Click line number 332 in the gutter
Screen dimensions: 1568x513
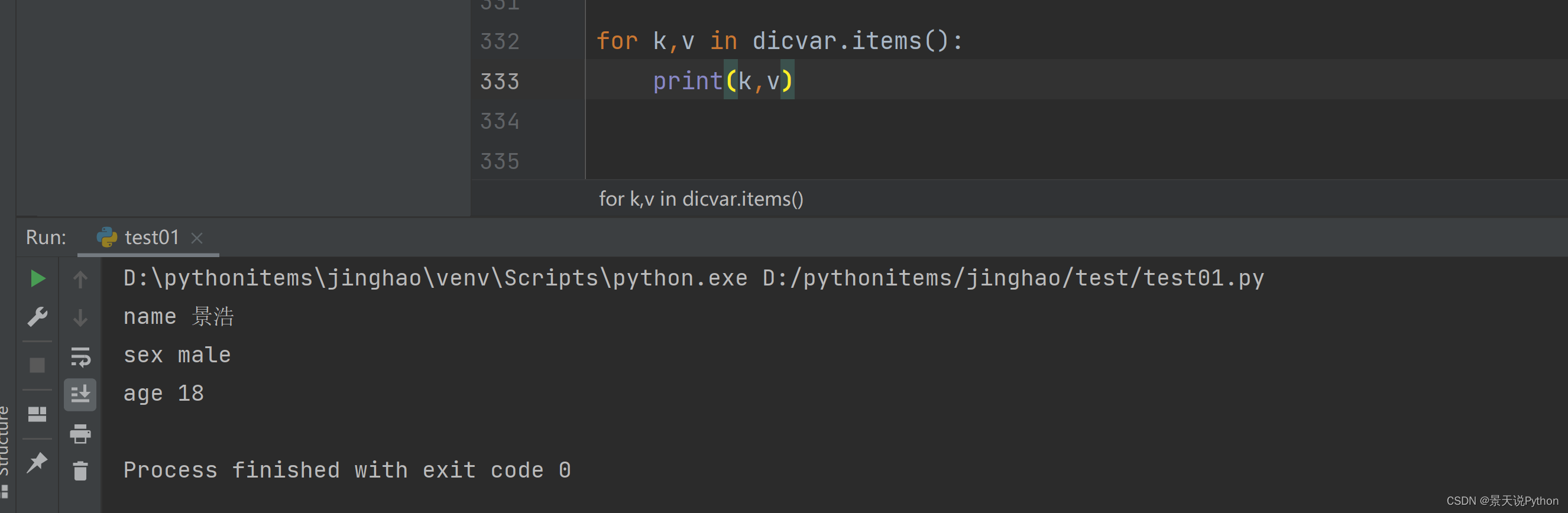tap(500, 41)
